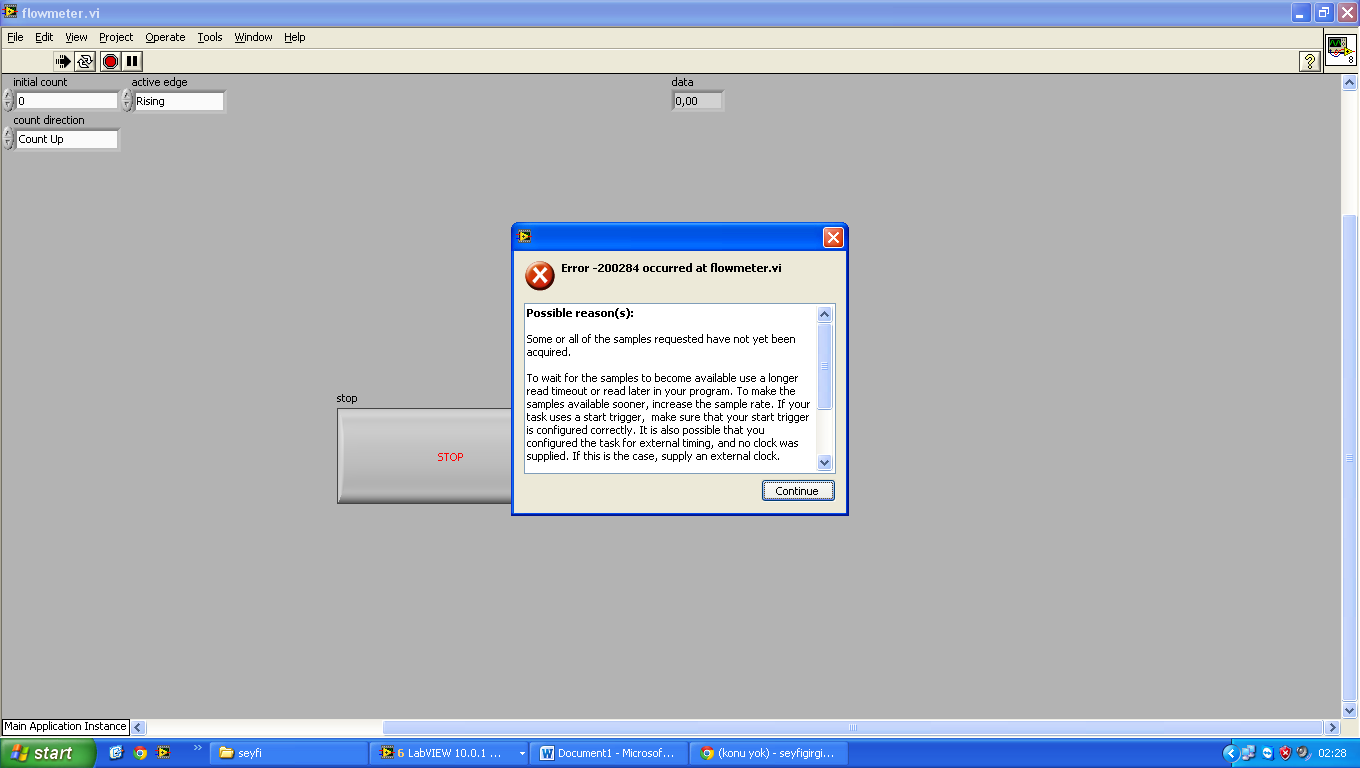
Task: Open the Windows start menu
Action: 48,753
